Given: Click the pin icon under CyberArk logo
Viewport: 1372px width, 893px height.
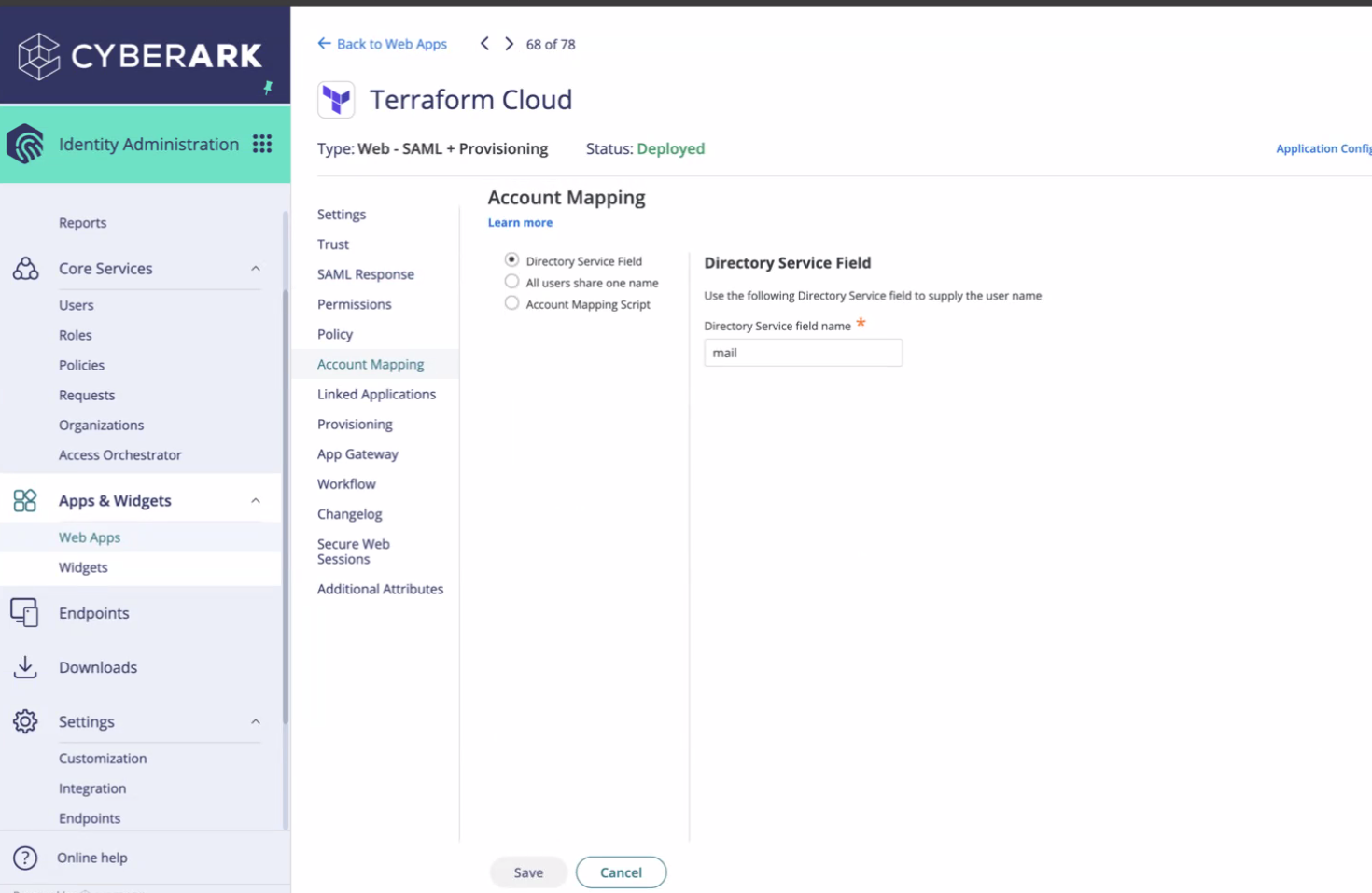Looking at the screenshot, I should tap(268, 88).
